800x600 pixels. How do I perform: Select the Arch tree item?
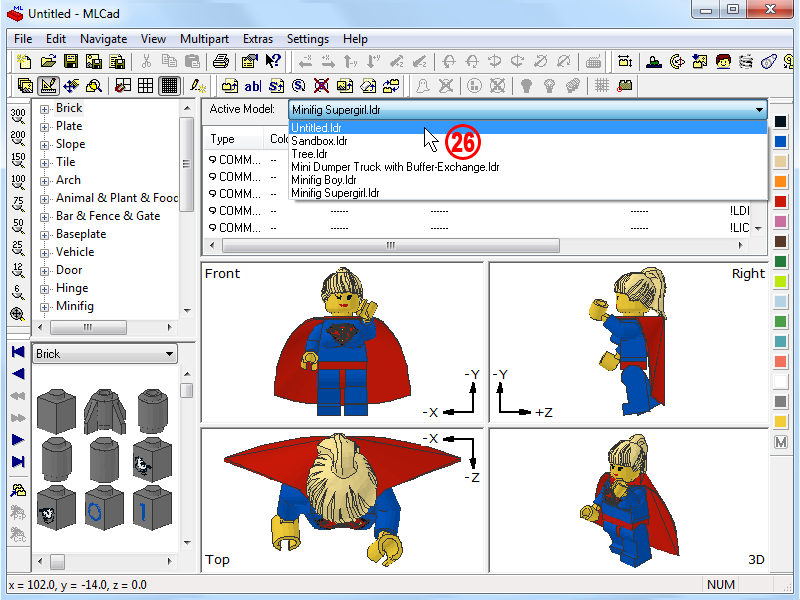(x=68, y=180)
